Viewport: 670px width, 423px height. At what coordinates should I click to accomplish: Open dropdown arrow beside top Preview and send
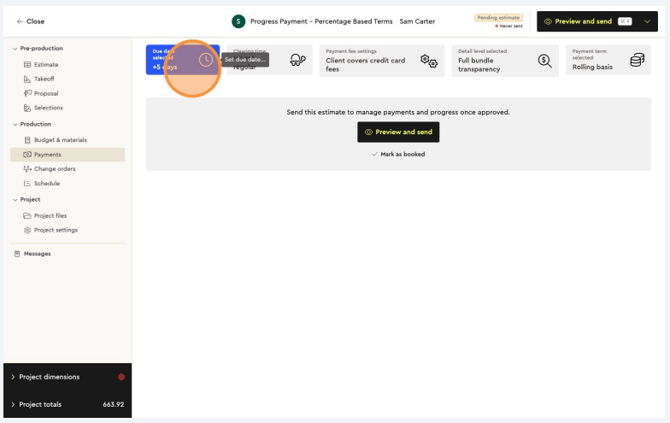tap(647, 21)
